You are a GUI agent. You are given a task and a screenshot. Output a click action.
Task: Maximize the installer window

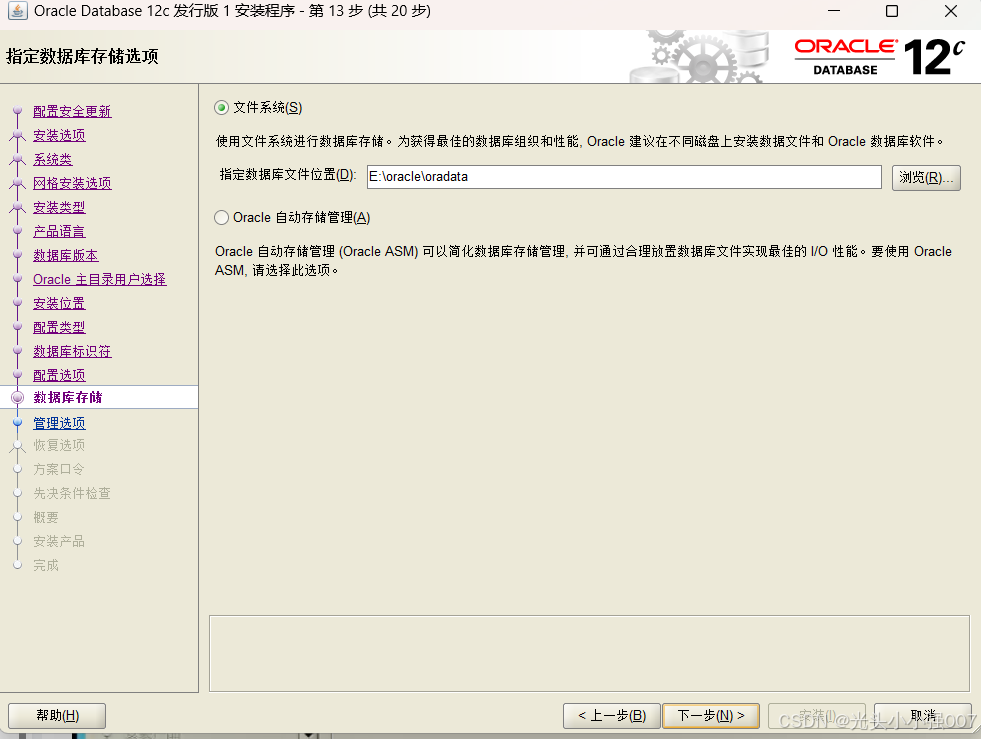coord(892,11)
